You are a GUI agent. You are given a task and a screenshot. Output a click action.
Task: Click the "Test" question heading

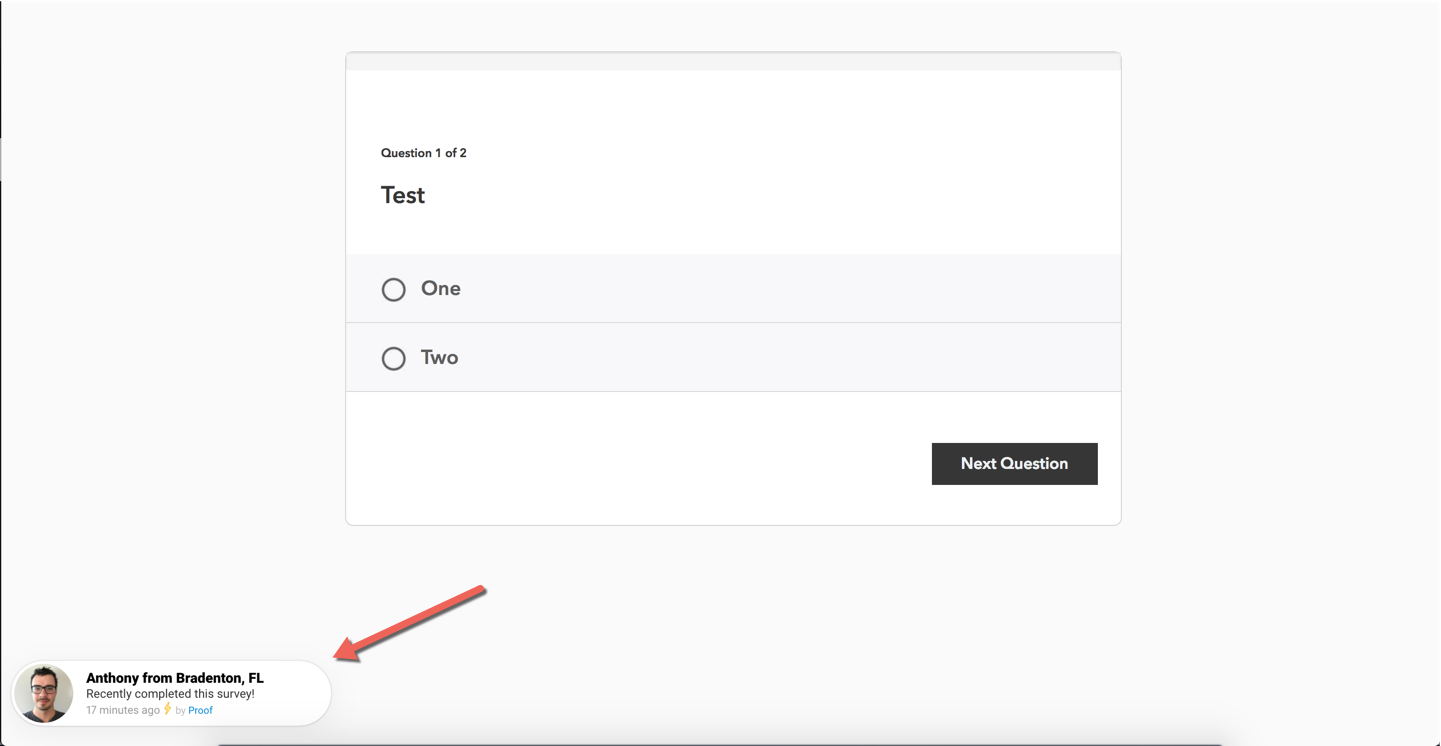403,195
